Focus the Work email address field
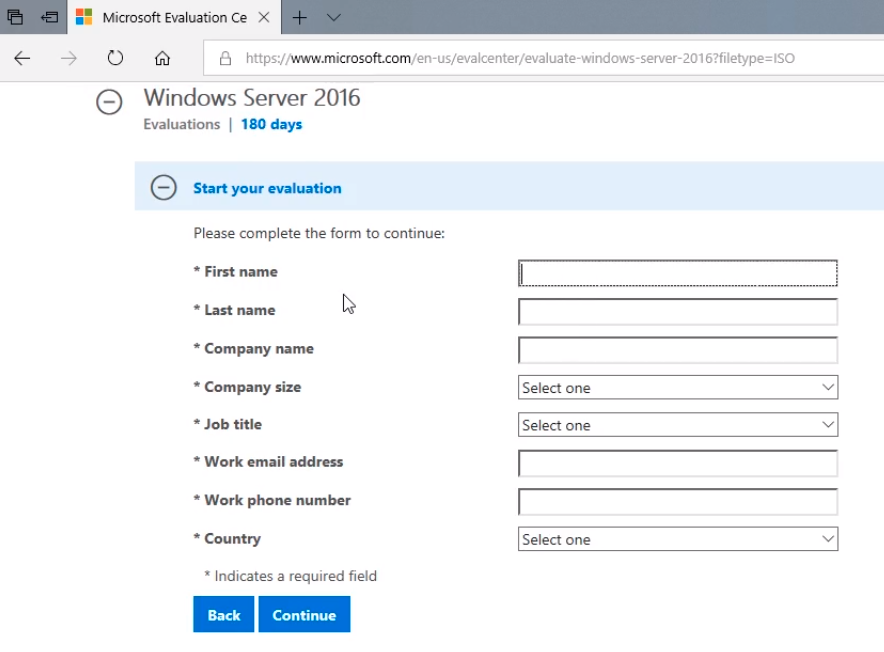This screenshot has width=884, height=652. (x=678, y=464)
